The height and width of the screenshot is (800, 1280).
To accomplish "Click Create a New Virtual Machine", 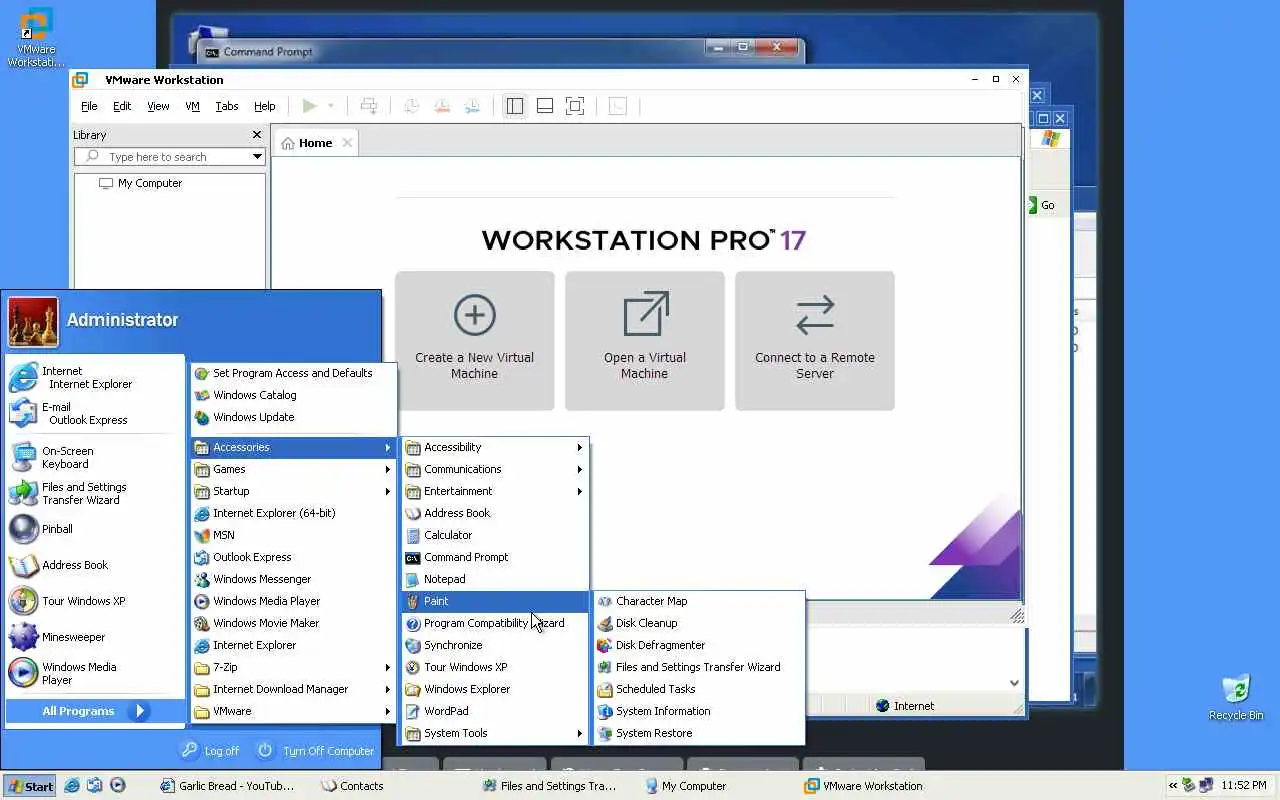I will [x=475, y=341].
